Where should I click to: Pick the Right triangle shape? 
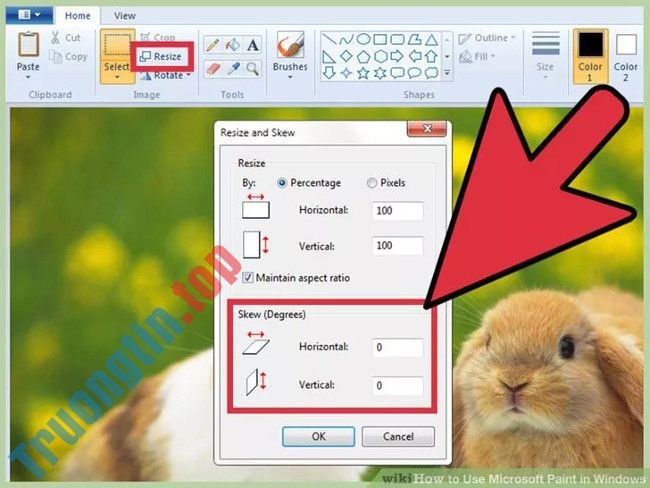point(329,56)
